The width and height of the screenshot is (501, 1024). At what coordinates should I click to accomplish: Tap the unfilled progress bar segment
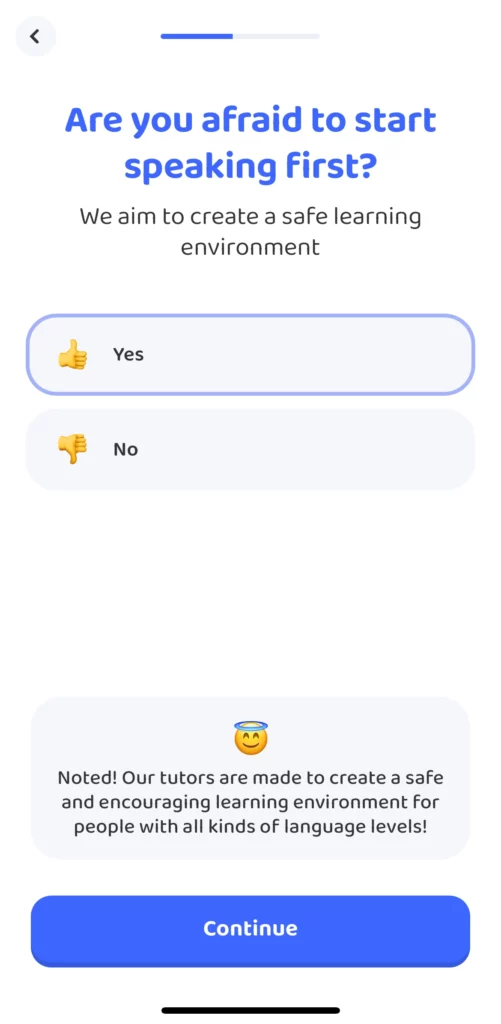276,37
